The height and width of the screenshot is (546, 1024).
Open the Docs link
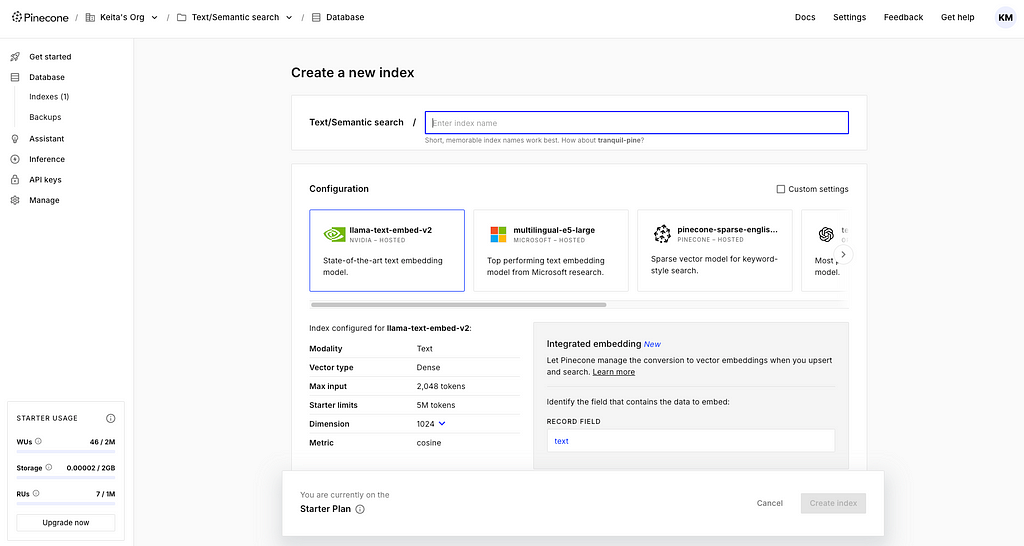(805, 18)
